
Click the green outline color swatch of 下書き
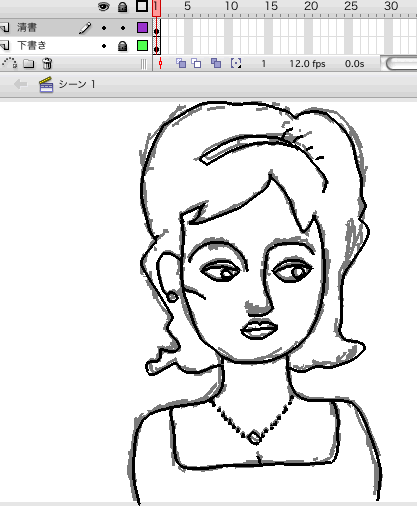point(142,46)
